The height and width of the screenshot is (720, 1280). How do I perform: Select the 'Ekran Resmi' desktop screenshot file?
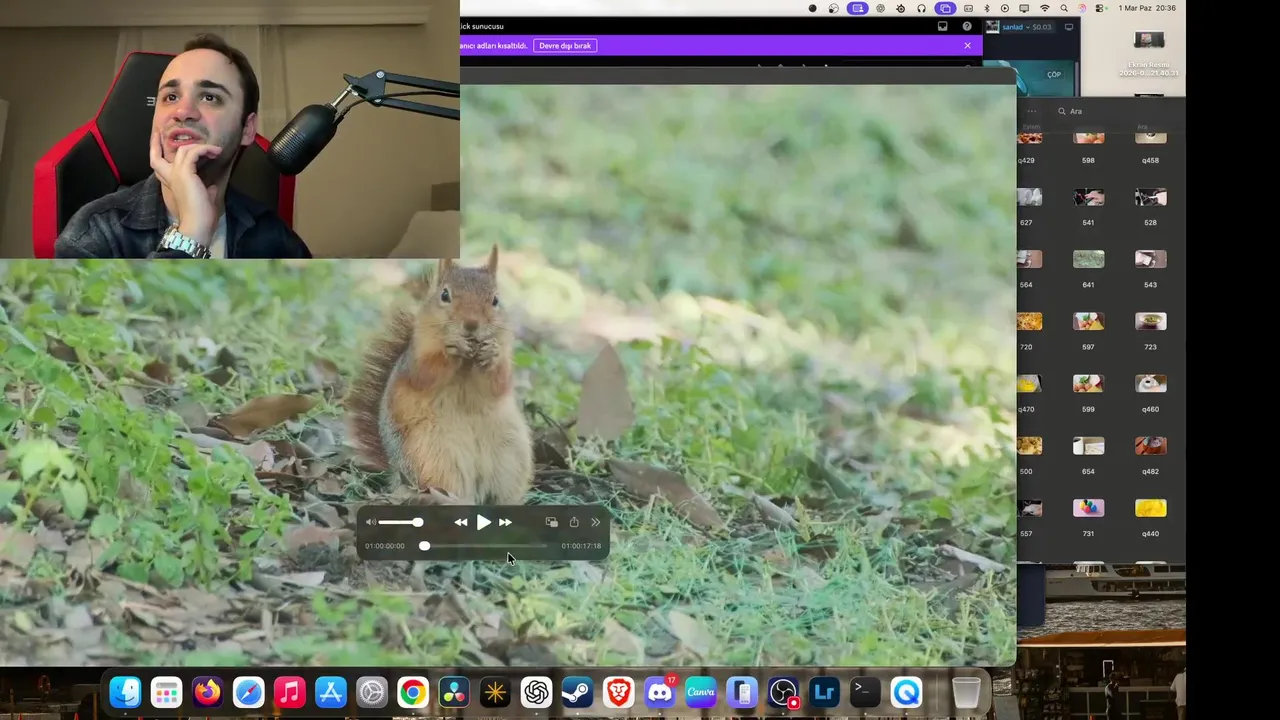[1149, 52]
